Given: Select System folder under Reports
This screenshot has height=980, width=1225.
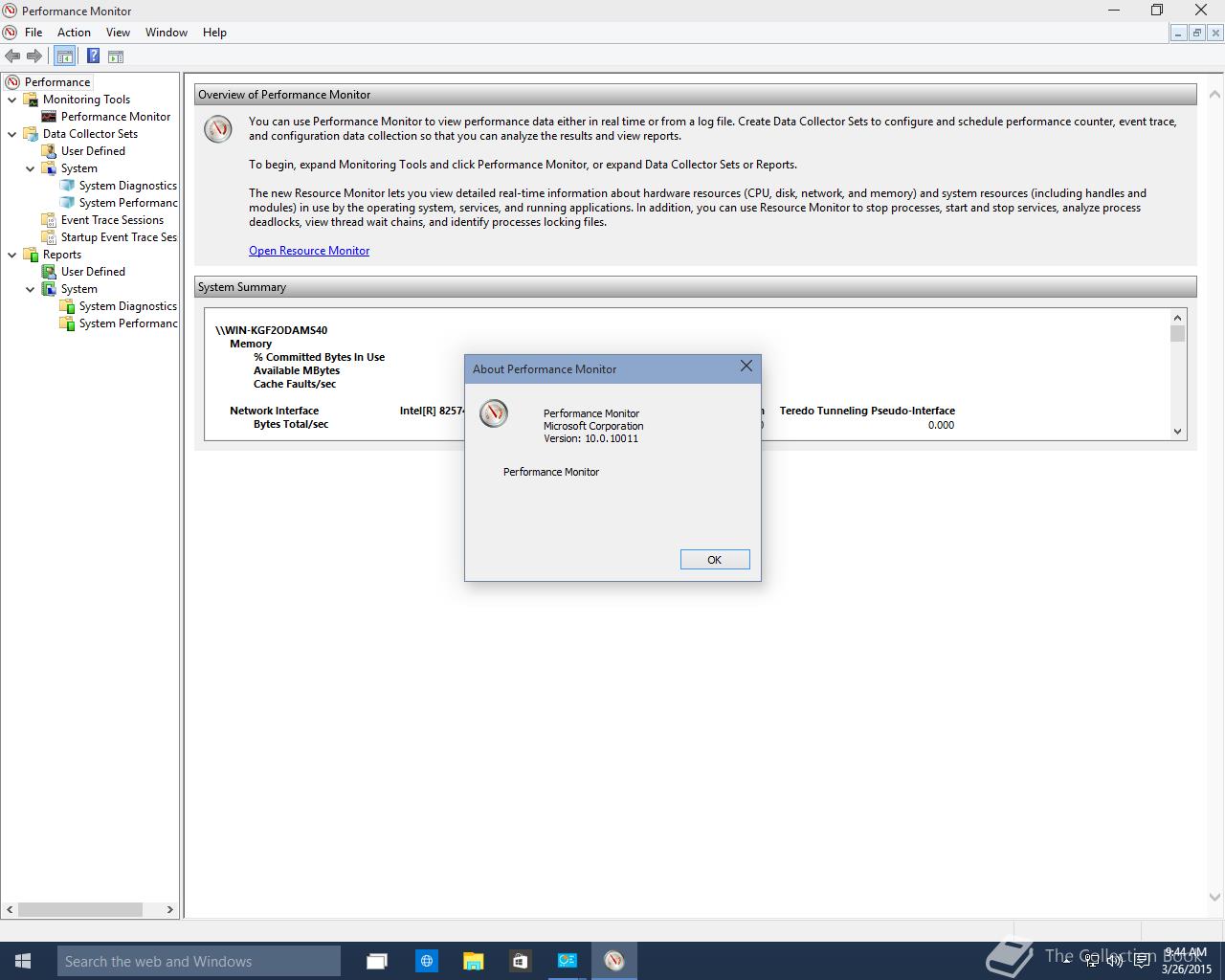Looking at the screenshot, I should (78, 289).
